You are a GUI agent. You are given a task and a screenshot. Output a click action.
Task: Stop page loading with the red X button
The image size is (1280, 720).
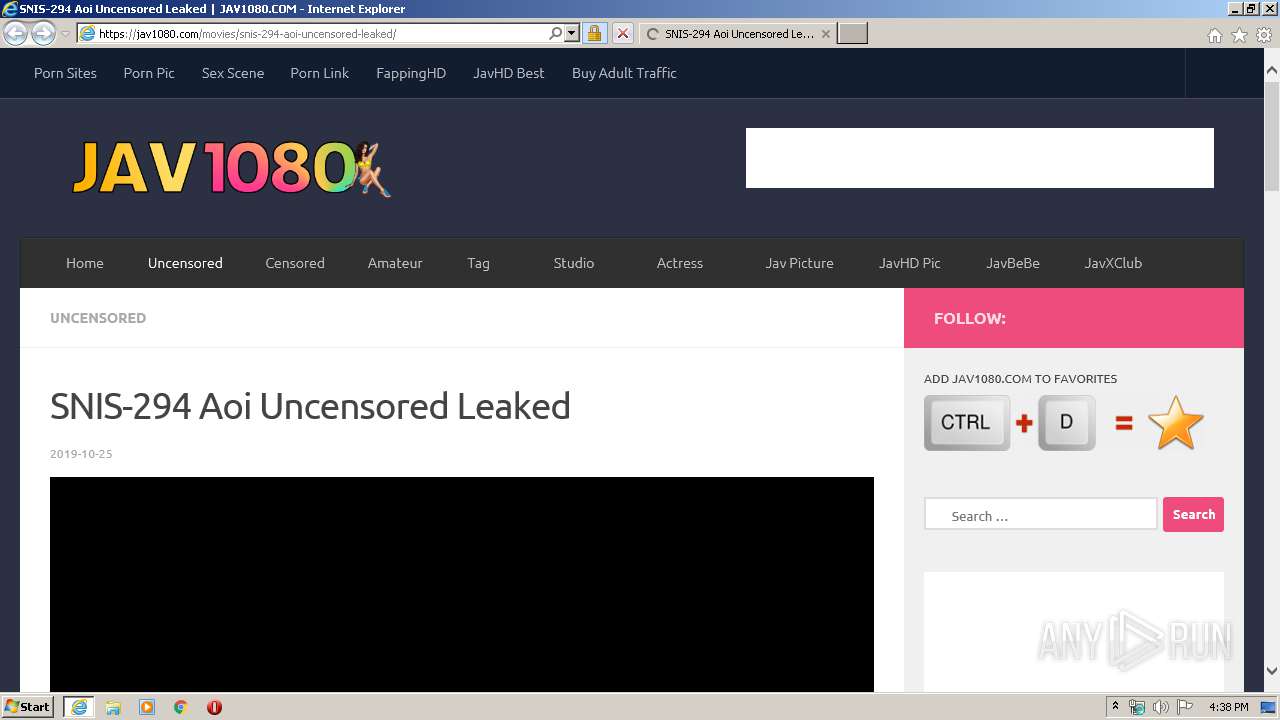[x=622, y=34]
